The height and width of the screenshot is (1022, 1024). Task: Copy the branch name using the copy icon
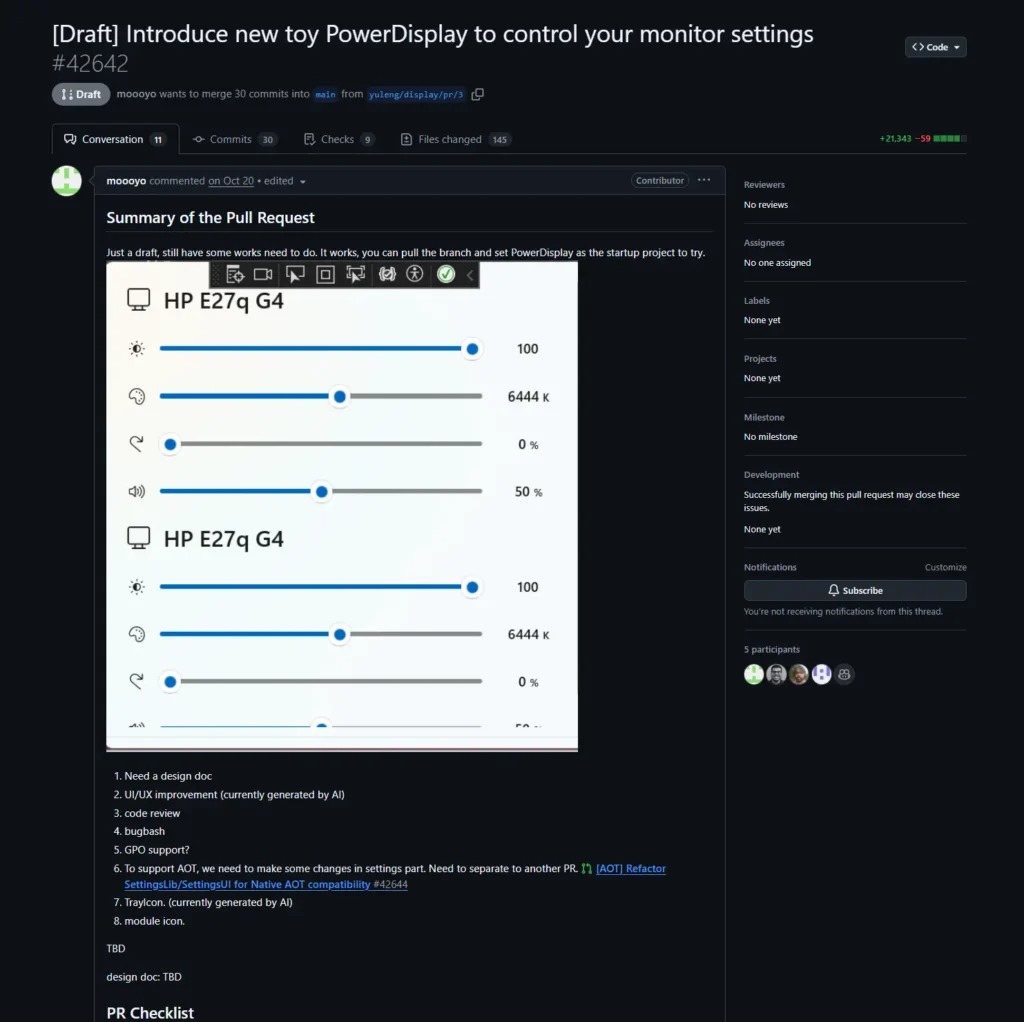477,94
